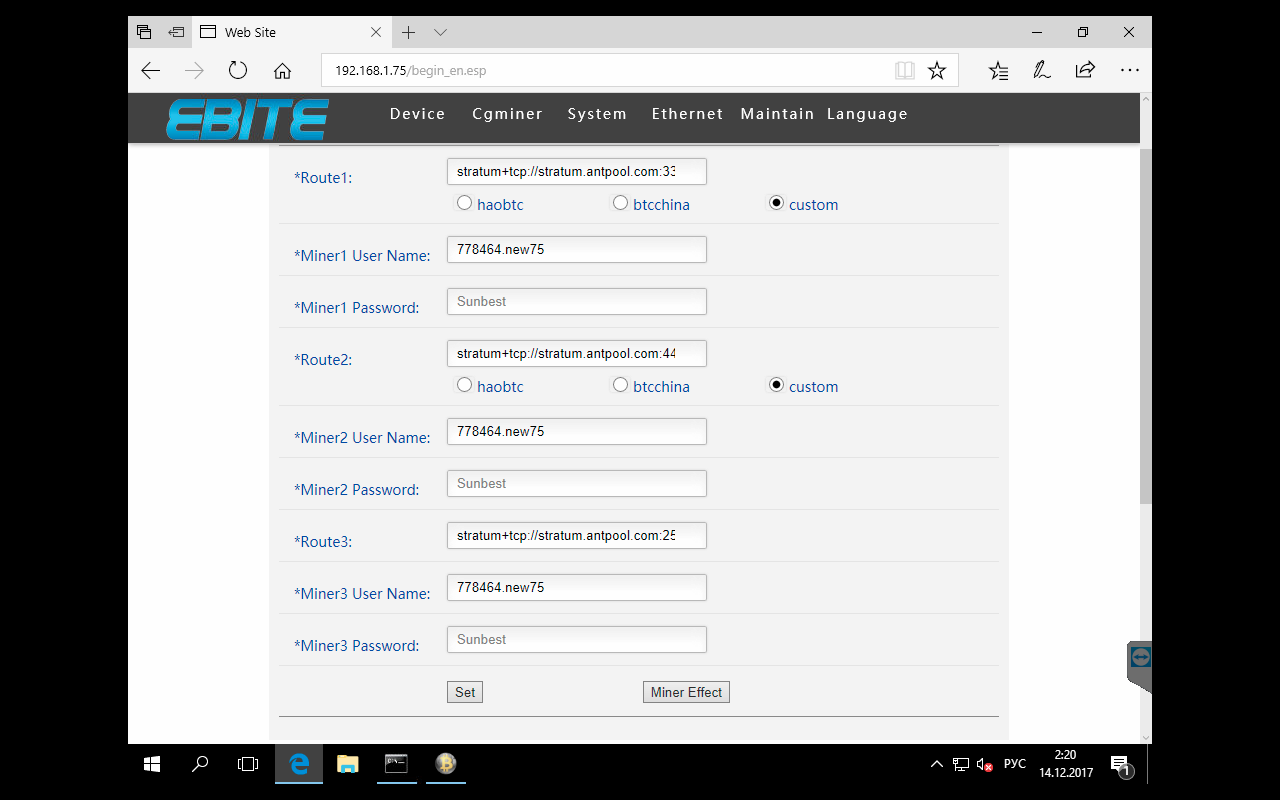1280x800 pixels.
Task: Click the Make a Web Note pen icon
Action: 1042,70
